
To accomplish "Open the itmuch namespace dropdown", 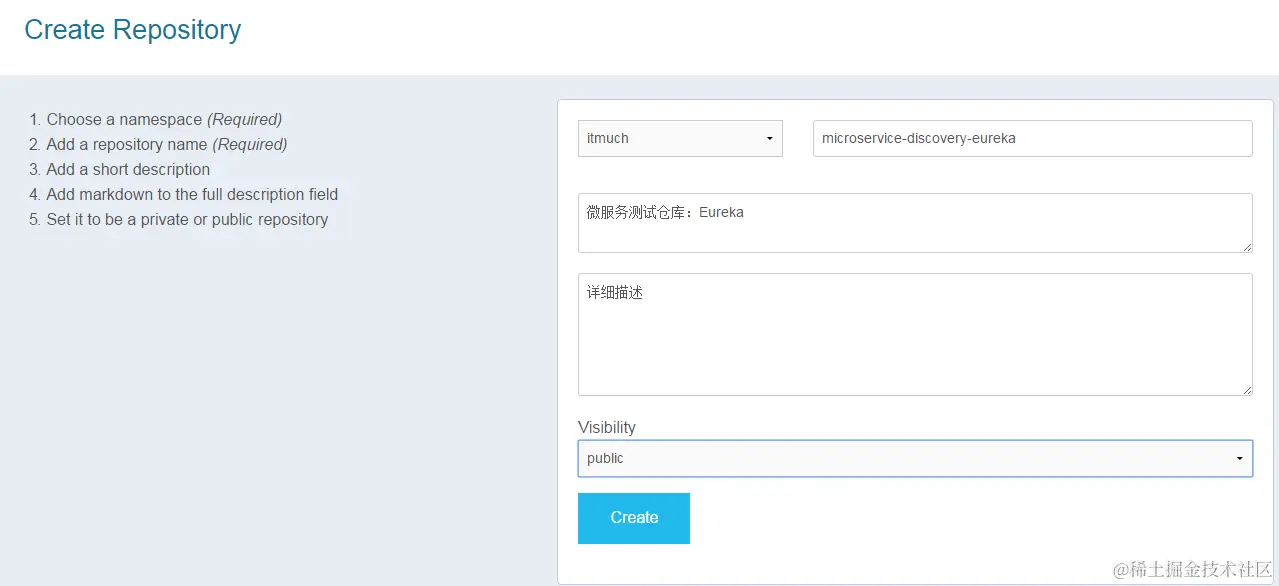I will 680,139.
